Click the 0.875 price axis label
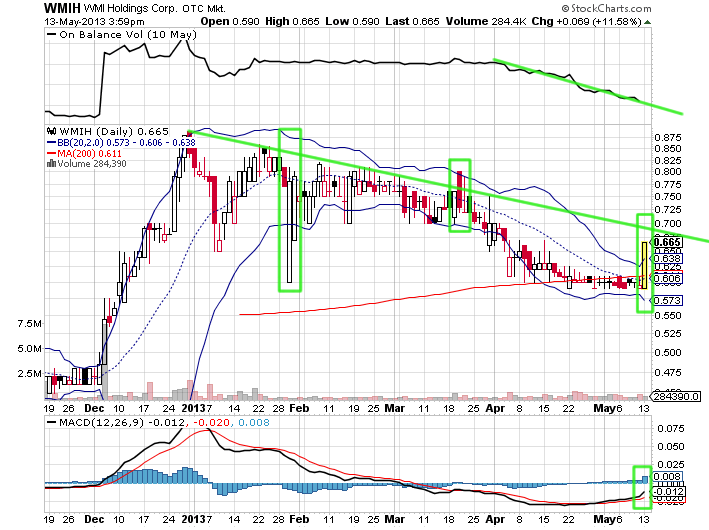Screen dimensions: 709x530 click(668, 137)
